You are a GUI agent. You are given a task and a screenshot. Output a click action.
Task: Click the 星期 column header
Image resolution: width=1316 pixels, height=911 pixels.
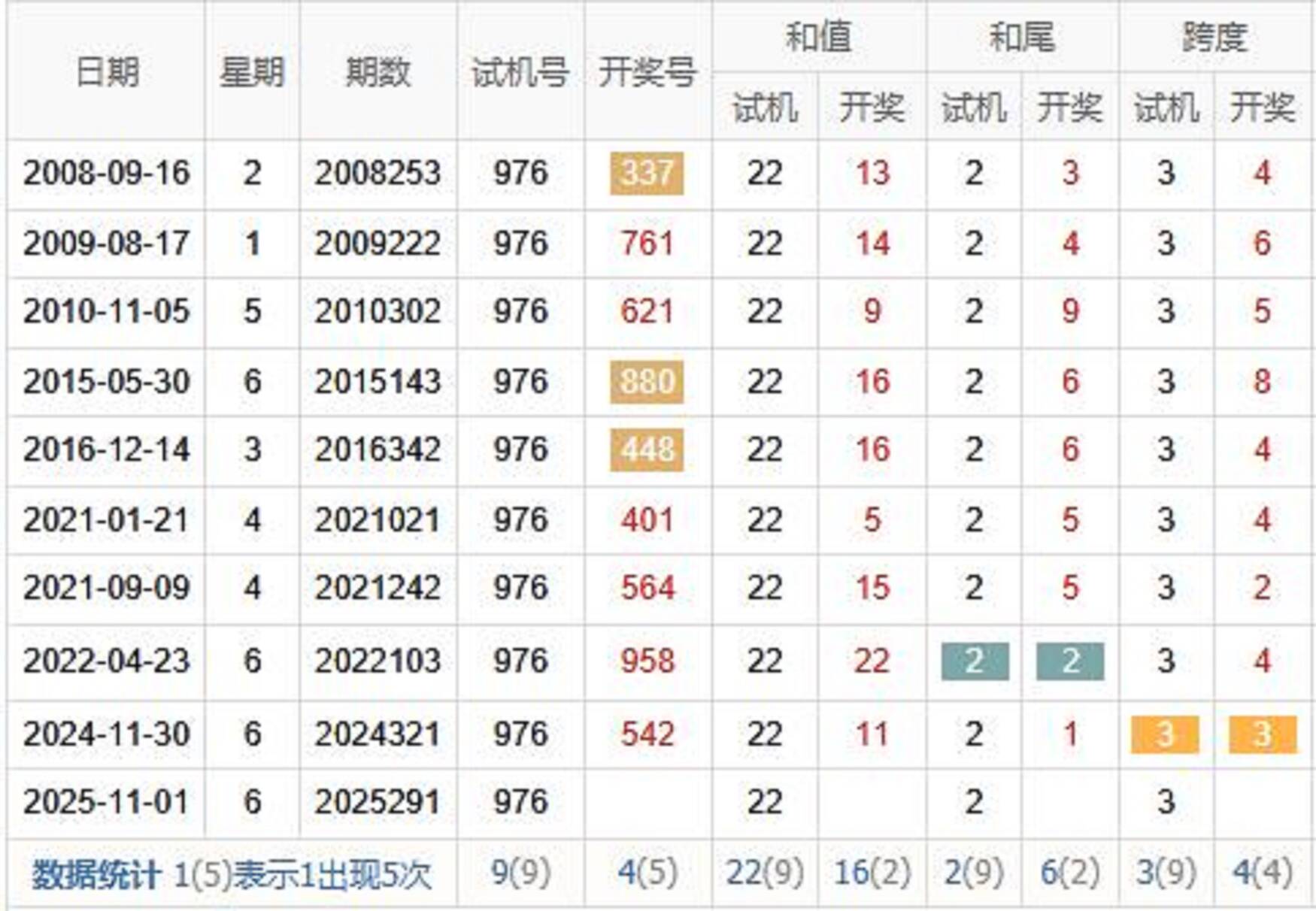(252, 72)
